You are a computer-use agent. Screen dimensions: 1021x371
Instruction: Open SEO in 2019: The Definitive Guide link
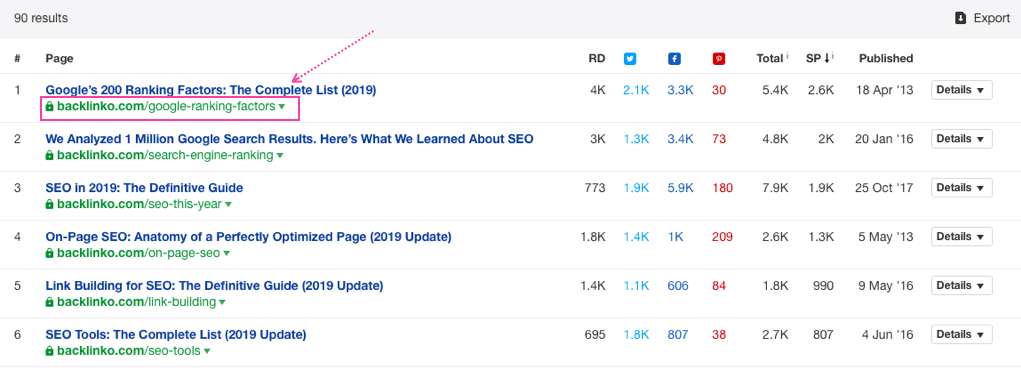coord(144,187)
